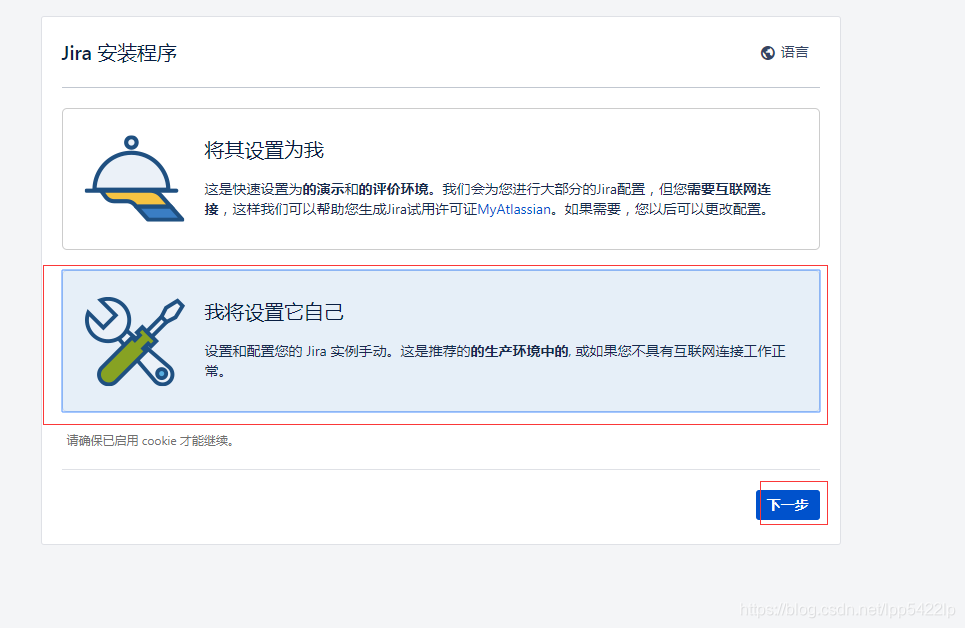
Task: Click the description starting 这是快速设置为
Action: click(488, 199)
